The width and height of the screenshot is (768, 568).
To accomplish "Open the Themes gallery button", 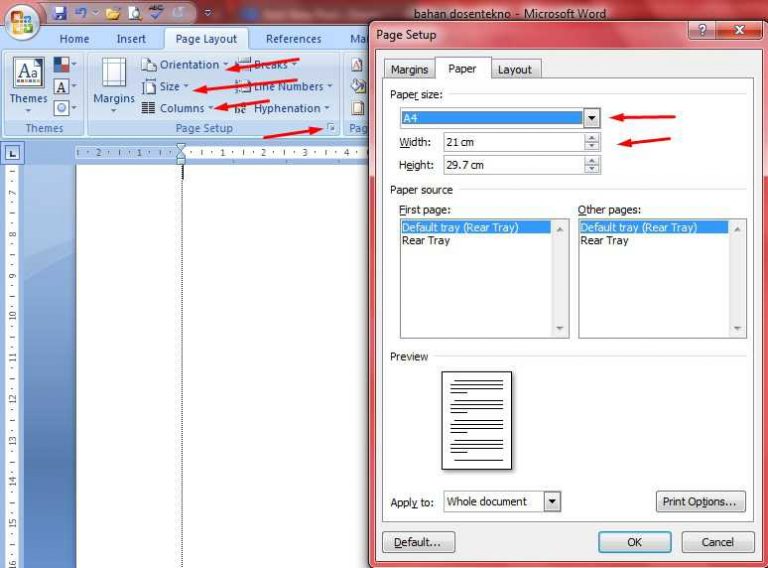I will pyautogui.click(x=28, y=85).
